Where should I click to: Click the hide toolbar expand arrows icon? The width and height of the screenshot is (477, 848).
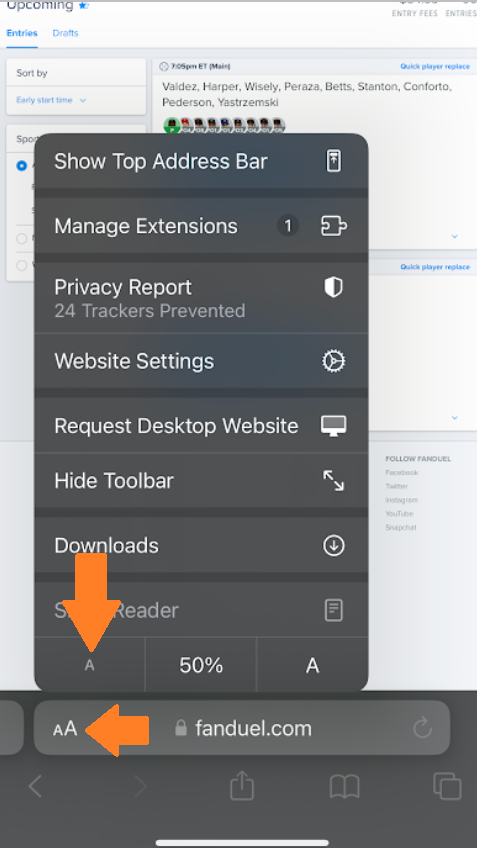coord(334,480)
